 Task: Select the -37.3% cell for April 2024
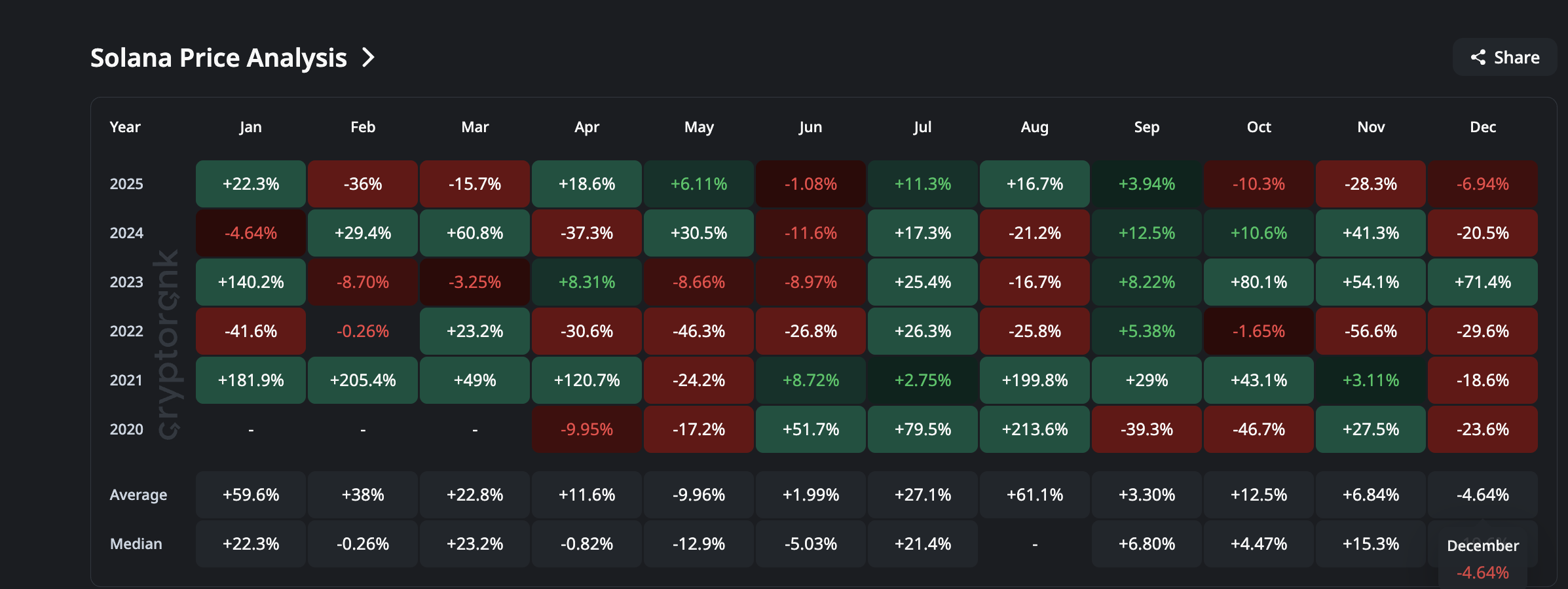[587, 233]
